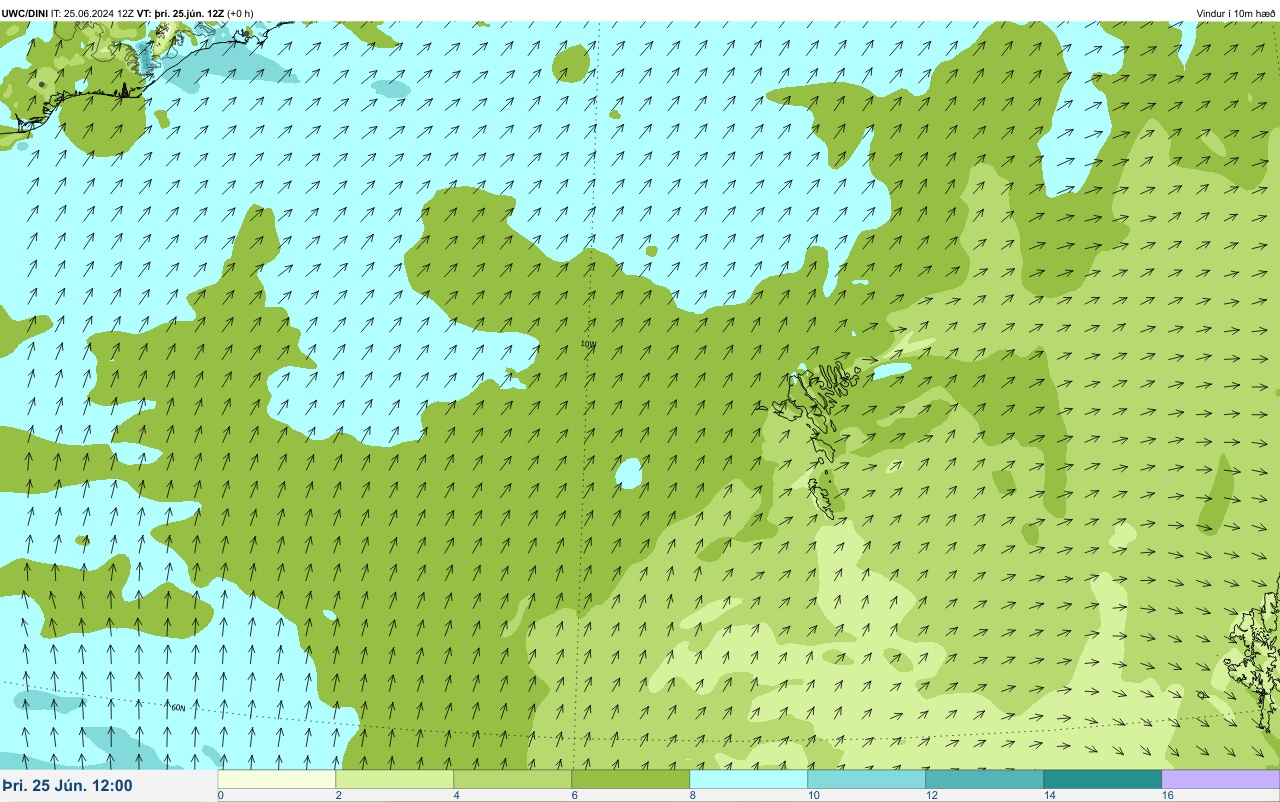The image size is (1280, 802).
Task: Click the legend scale number '12'
Action: click(932, 795)
